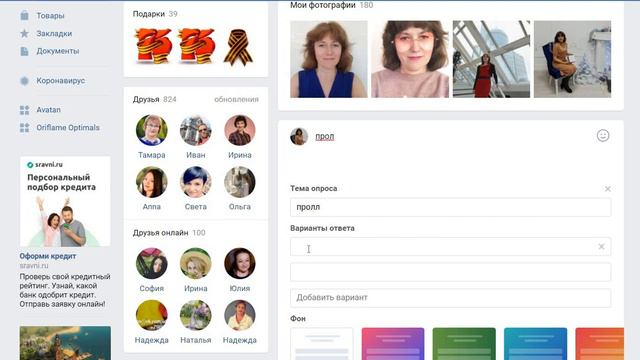
Task: Open photo with blue dress
Action: pos(329,59)
